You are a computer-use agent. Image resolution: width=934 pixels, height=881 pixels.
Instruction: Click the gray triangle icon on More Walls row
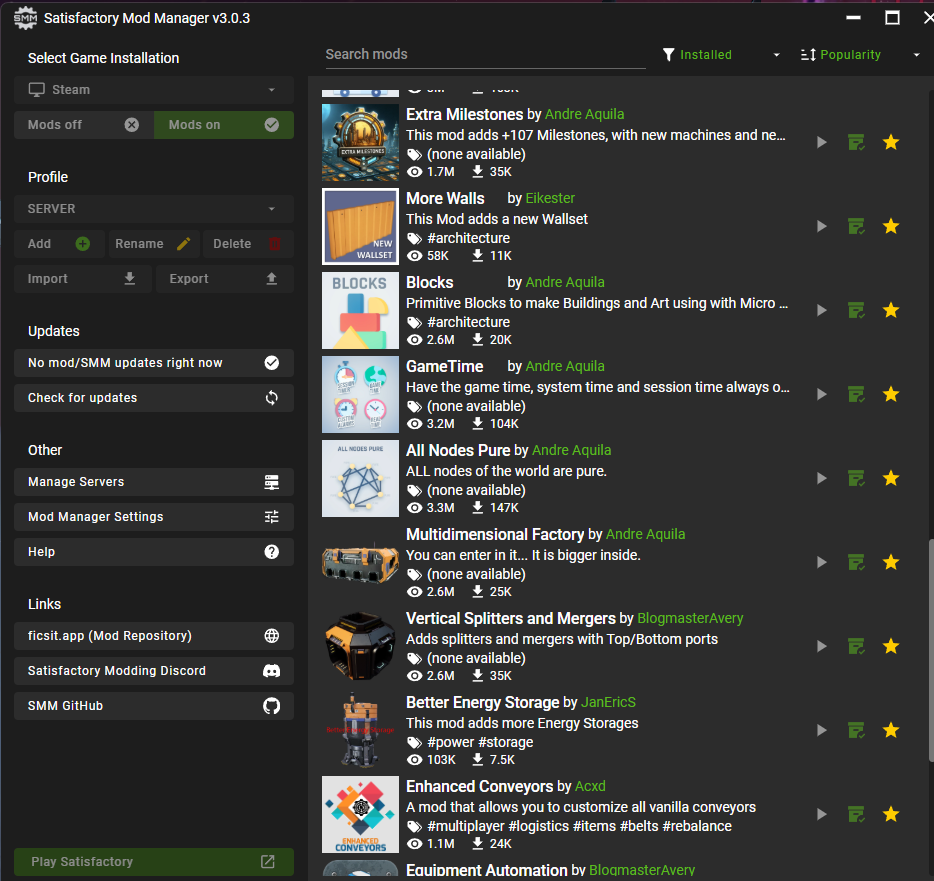pos(822,226)
